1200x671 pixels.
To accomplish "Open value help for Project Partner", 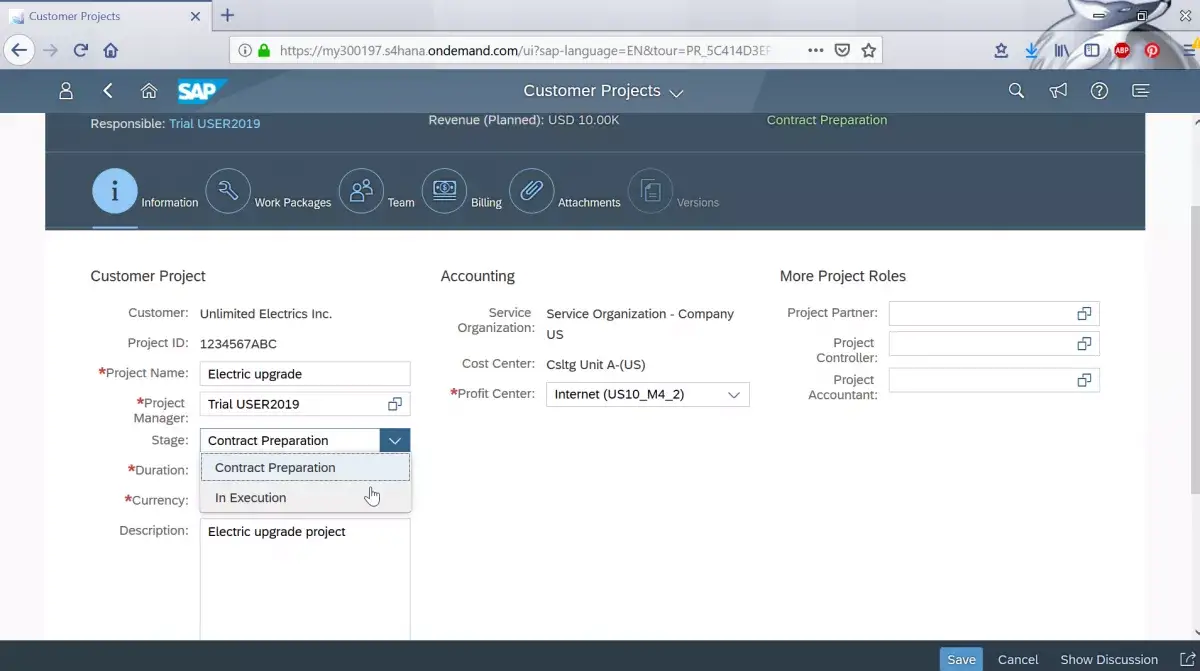I will 1084,314.
